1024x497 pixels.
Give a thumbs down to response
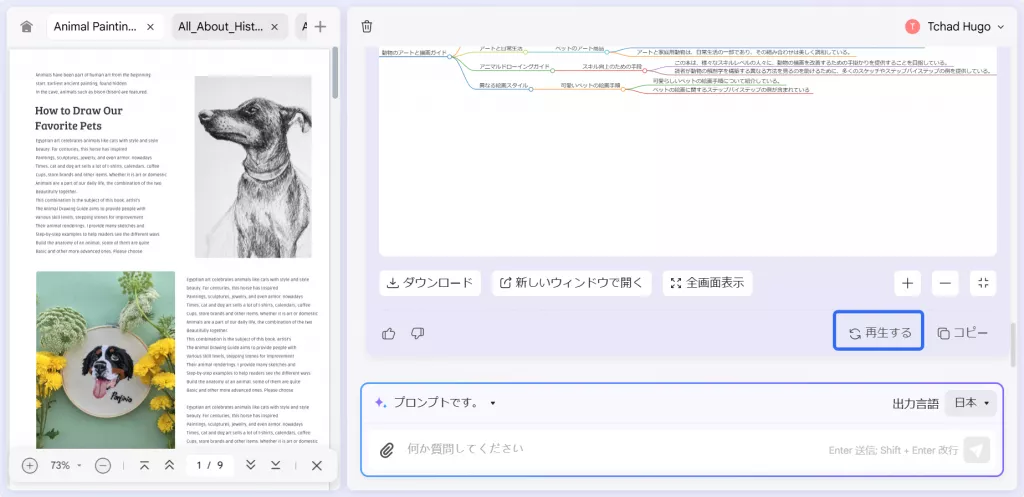coord(418,333)
